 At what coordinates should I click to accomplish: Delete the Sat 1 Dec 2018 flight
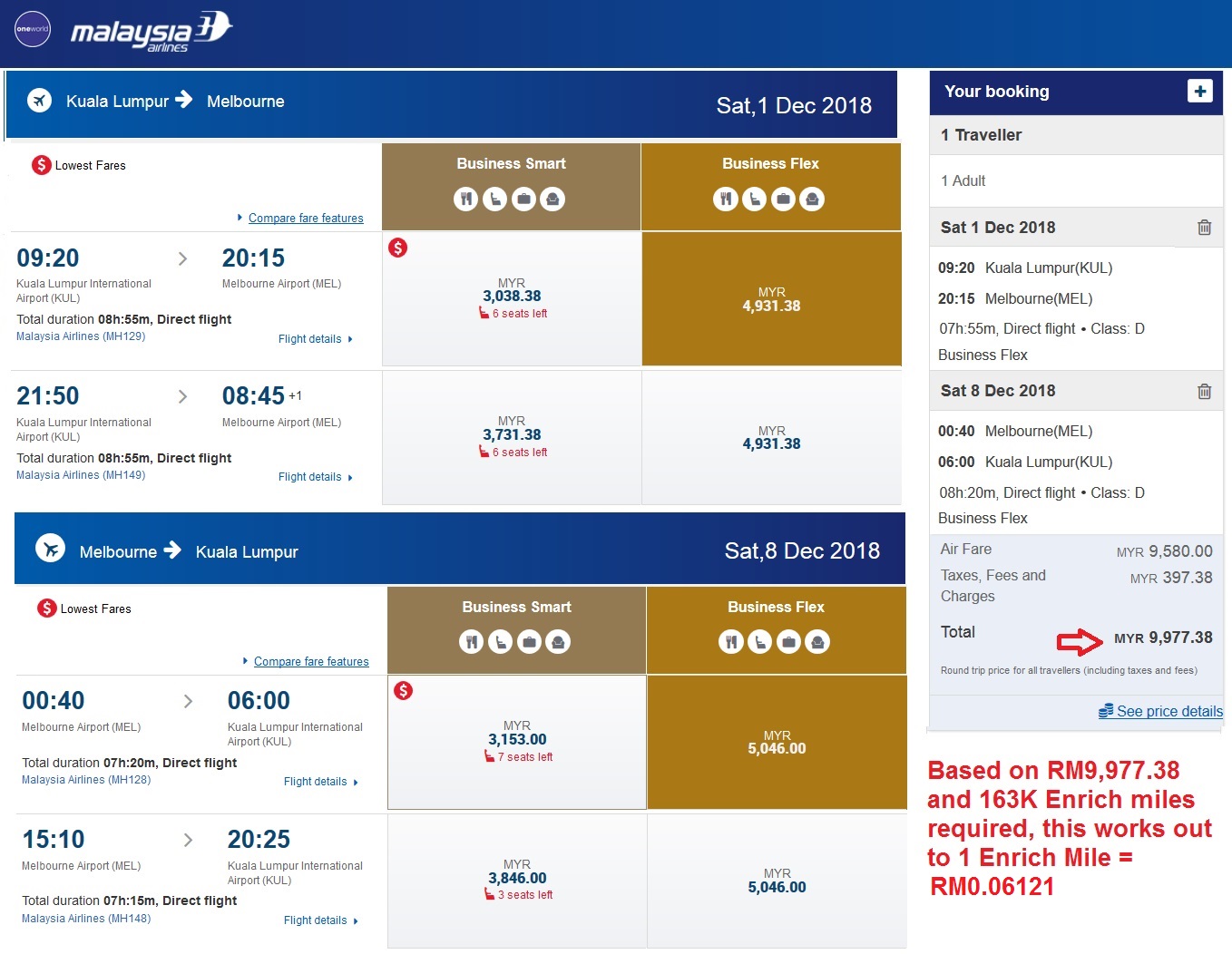pos(1204,228)
